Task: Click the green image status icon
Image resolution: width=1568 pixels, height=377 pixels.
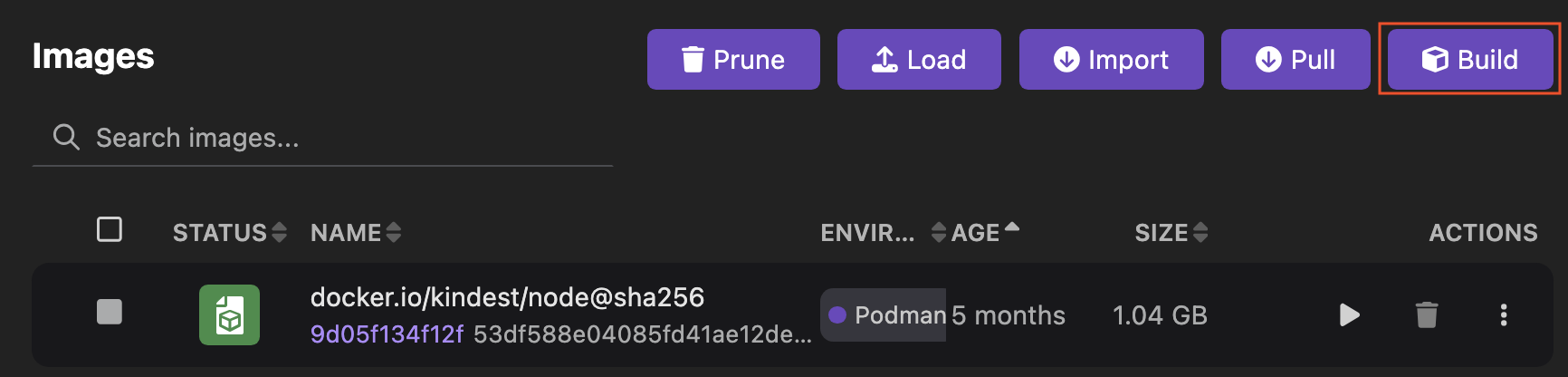Action: click(229, 315)
